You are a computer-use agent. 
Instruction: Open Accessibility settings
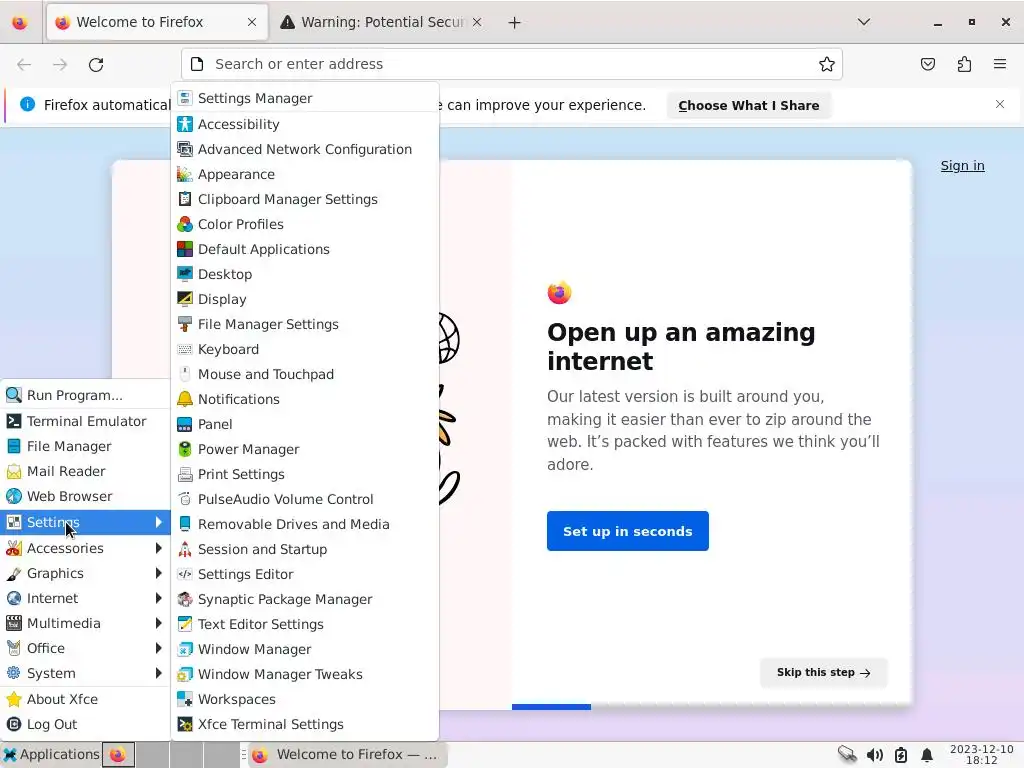pos(305,124)
